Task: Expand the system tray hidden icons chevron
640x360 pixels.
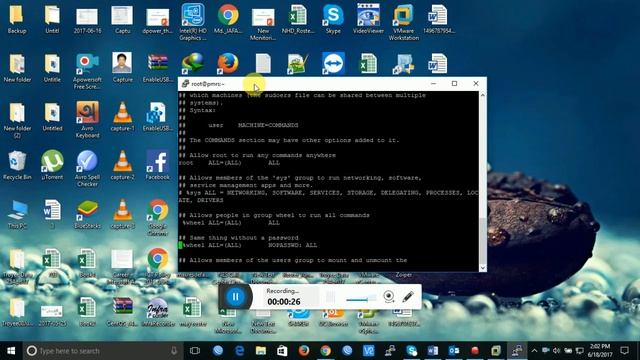Action: pos(534,351)
